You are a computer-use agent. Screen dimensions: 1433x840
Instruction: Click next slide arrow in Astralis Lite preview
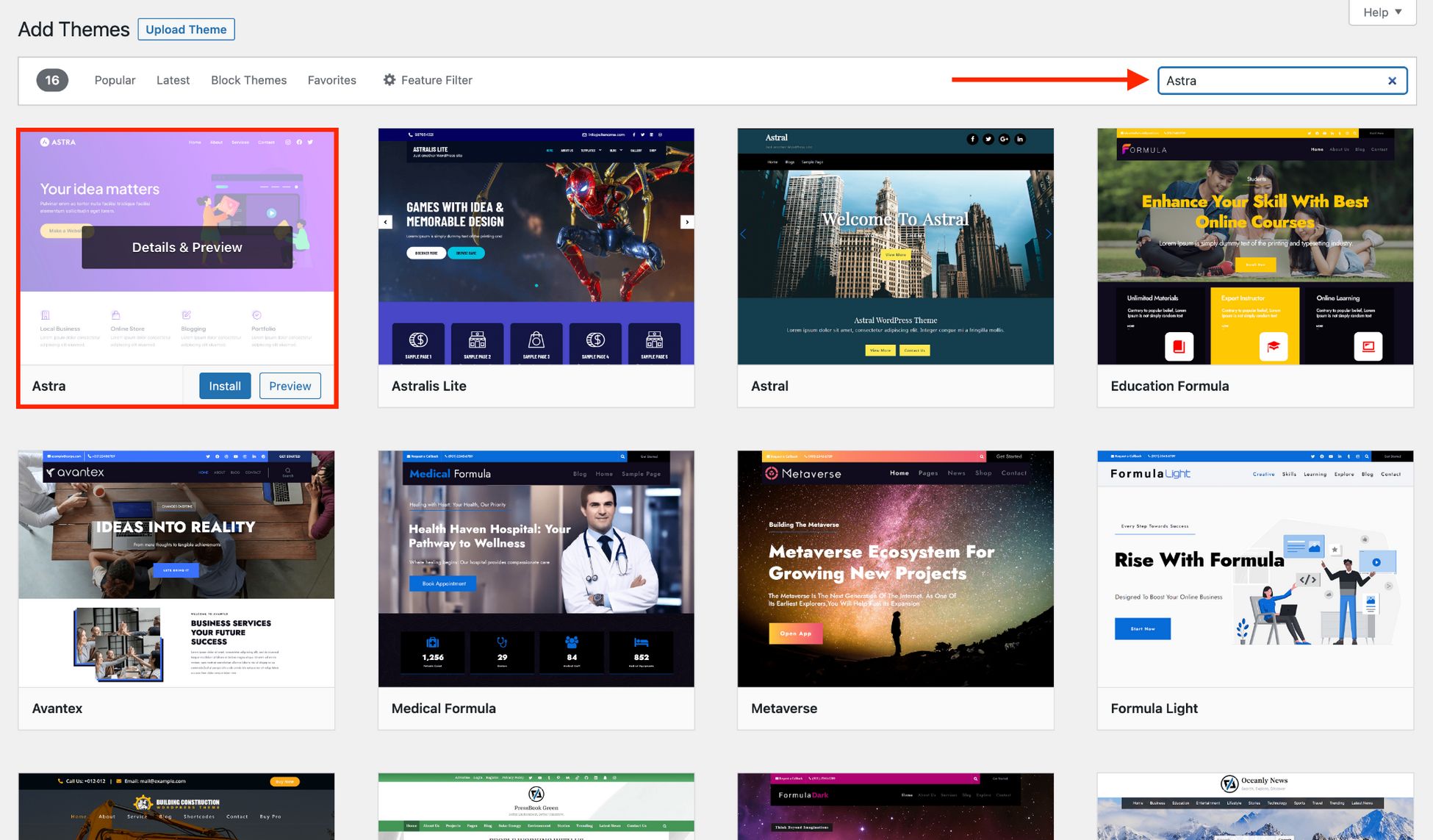point(686,222)
